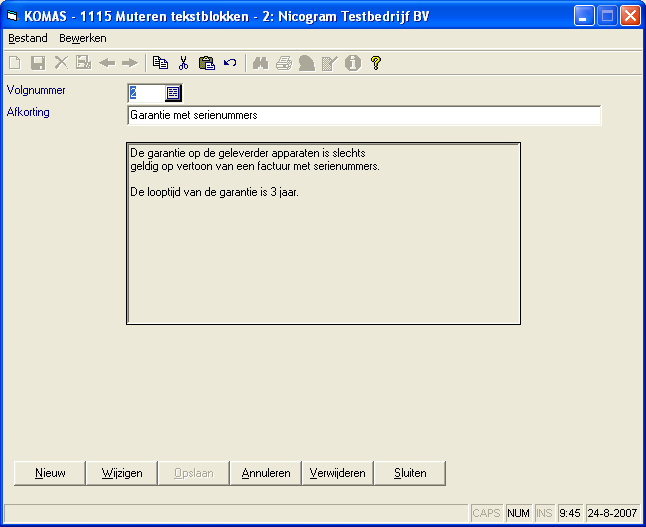Click the Volgnummer label

(x=36, y=90)
